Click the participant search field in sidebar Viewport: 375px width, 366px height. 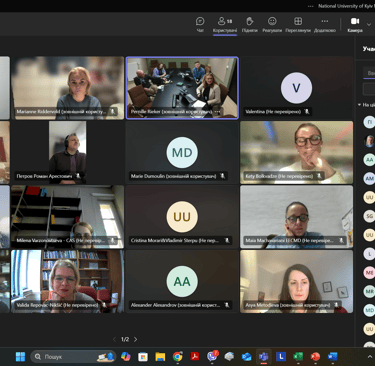pos(369,73)
